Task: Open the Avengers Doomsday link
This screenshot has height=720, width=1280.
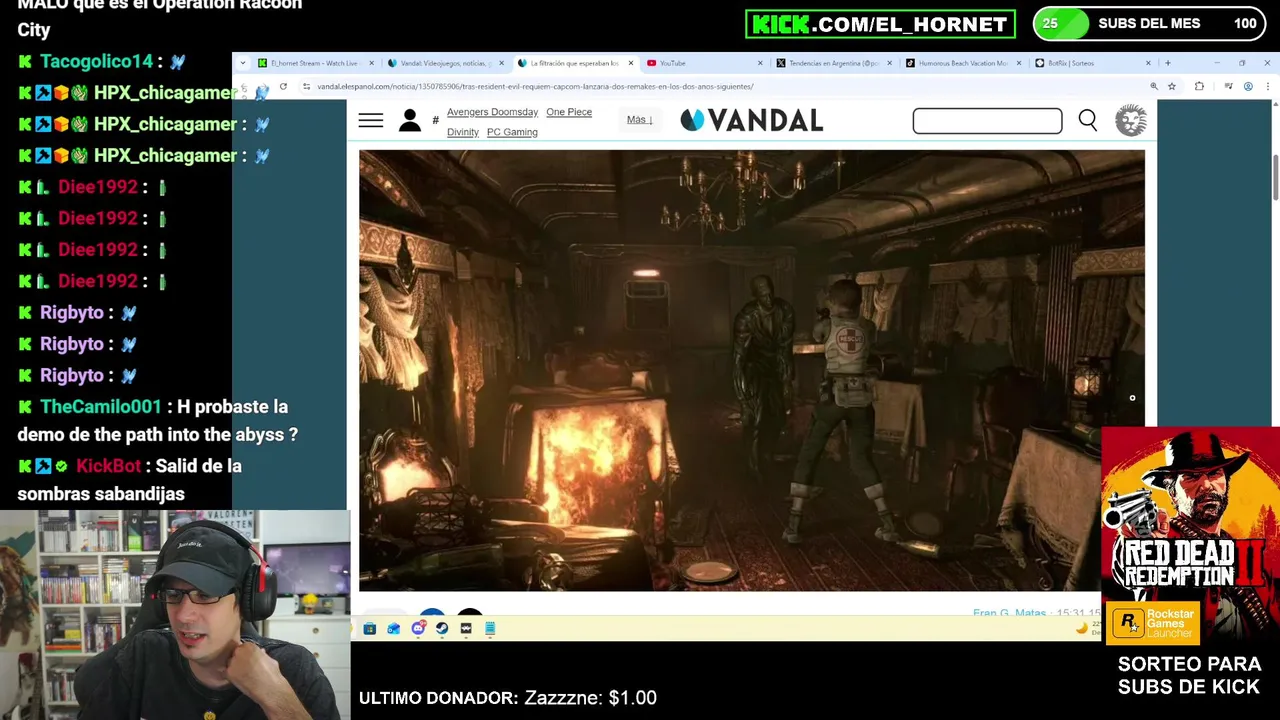Action: pos(492,112)
